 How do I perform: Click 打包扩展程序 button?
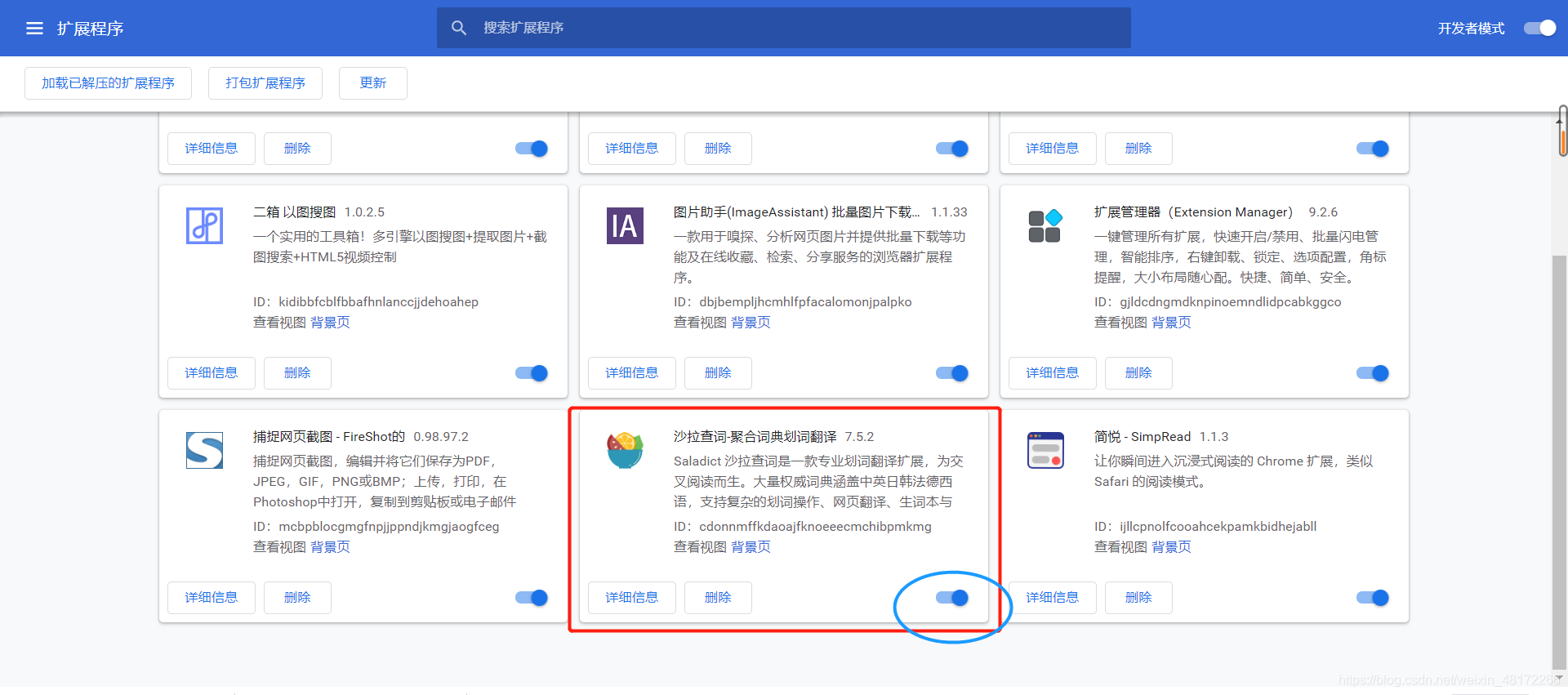265,83
